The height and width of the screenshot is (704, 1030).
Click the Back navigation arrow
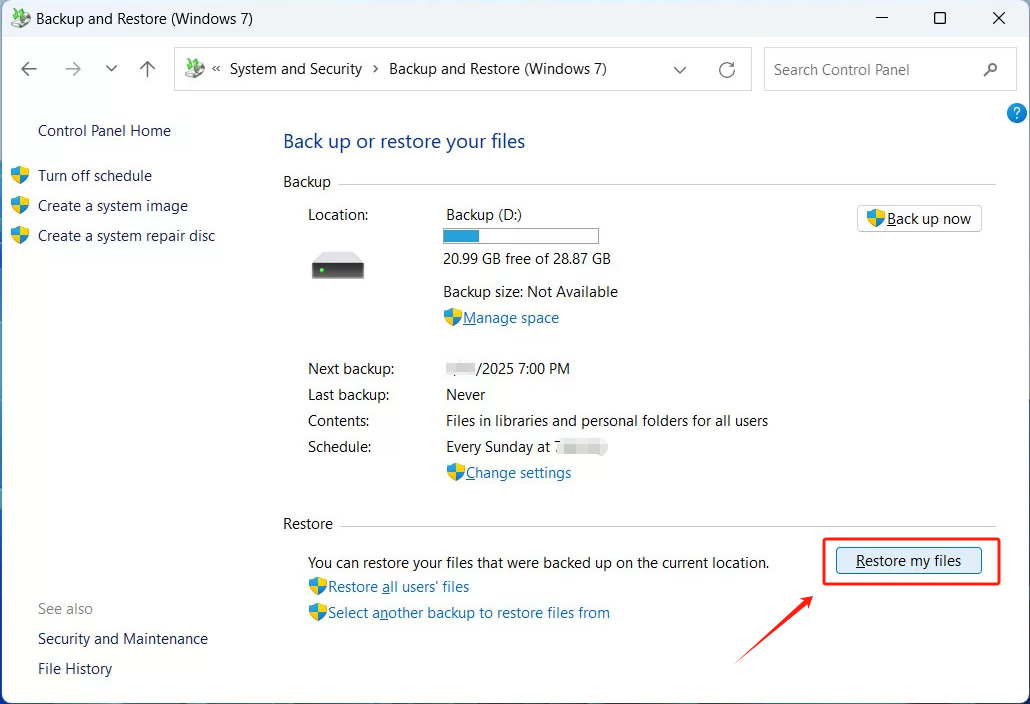click(29, 69)
